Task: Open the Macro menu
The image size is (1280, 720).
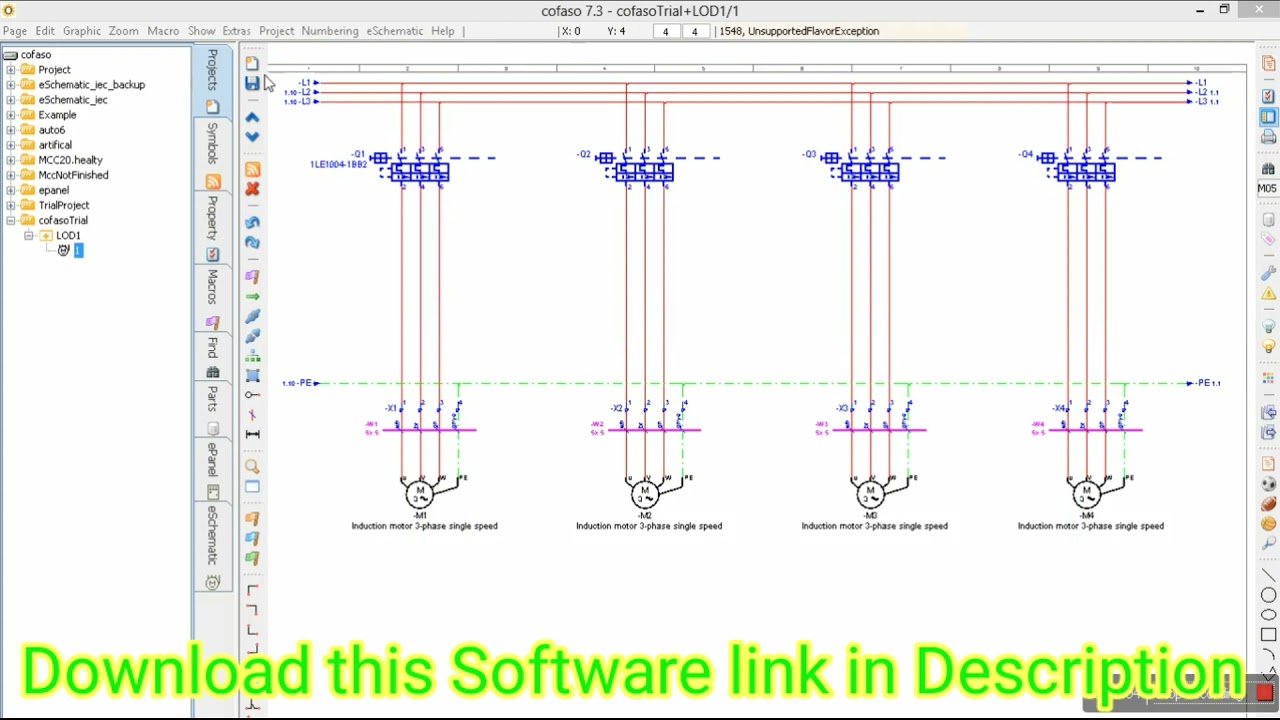Action: [163, 31]
